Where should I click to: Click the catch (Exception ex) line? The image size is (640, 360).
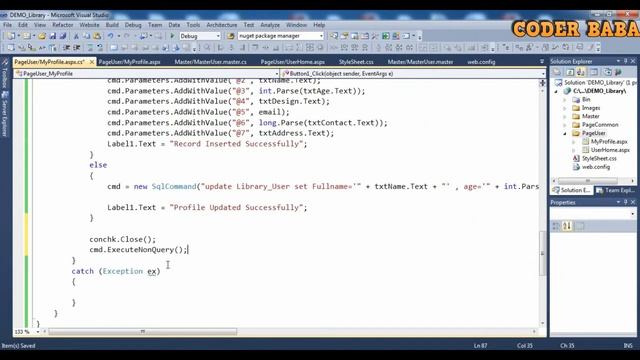(116, 271)
